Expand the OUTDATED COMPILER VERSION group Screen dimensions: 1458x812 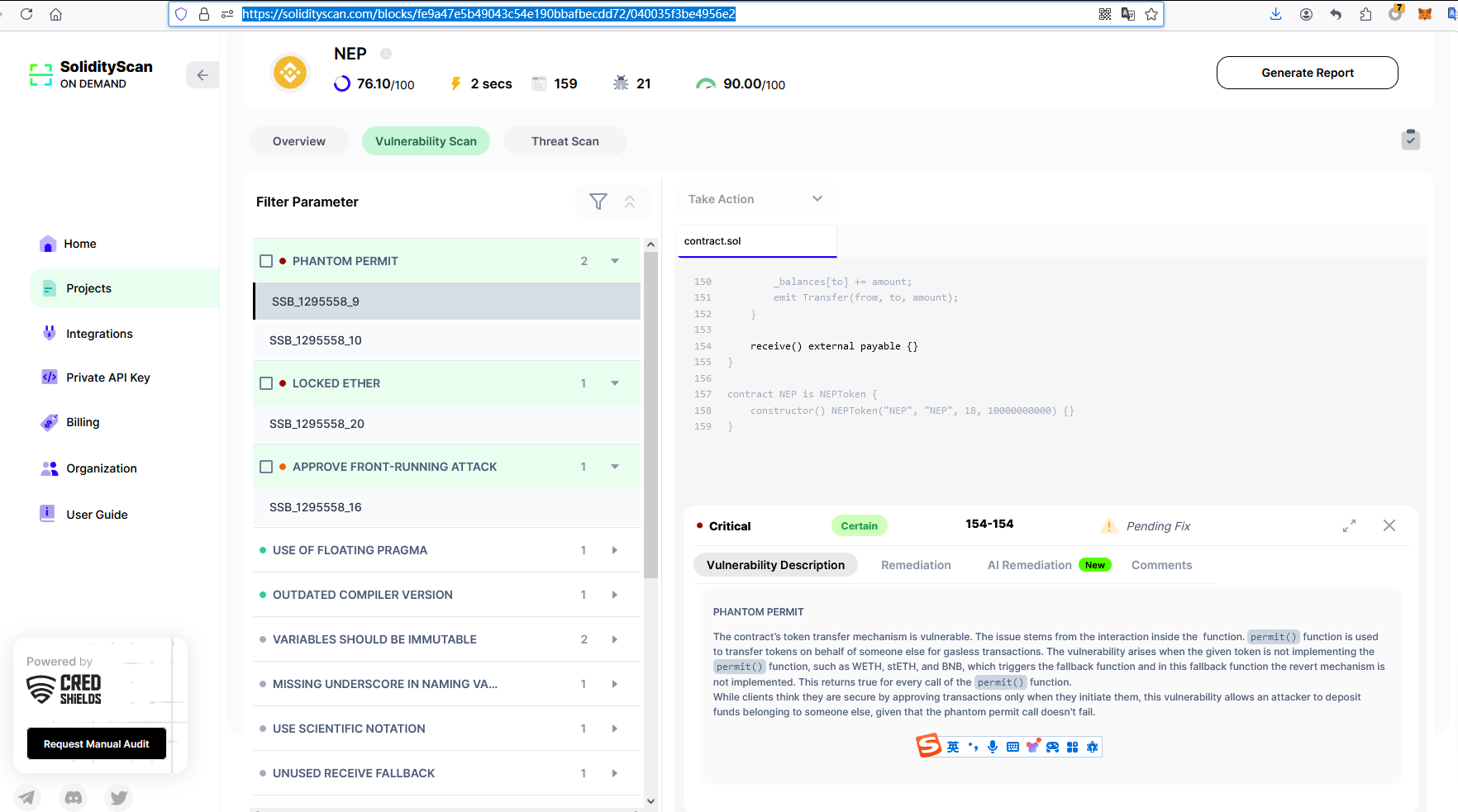pyautogui.click(x=614, y=595)
